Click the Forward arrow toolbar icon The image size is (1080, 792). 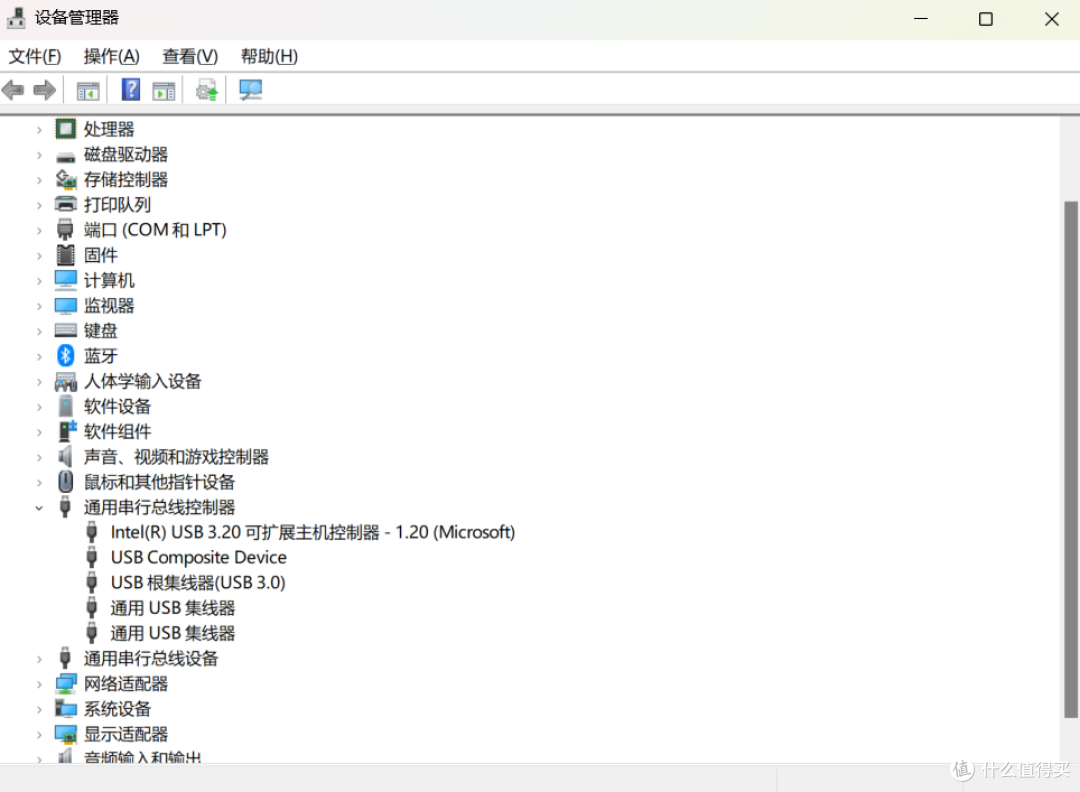pos(45,90)
